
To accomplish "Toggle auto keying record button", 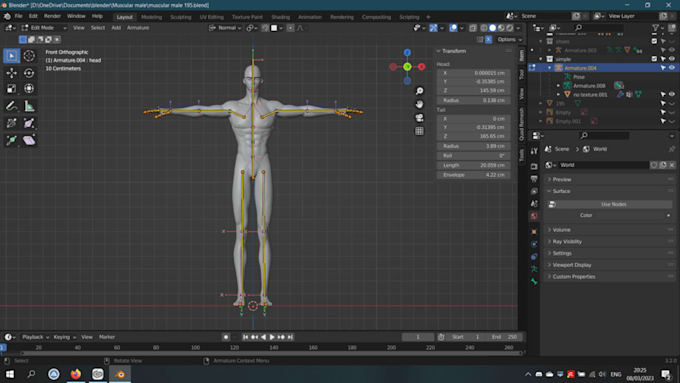I will [226, 337].
